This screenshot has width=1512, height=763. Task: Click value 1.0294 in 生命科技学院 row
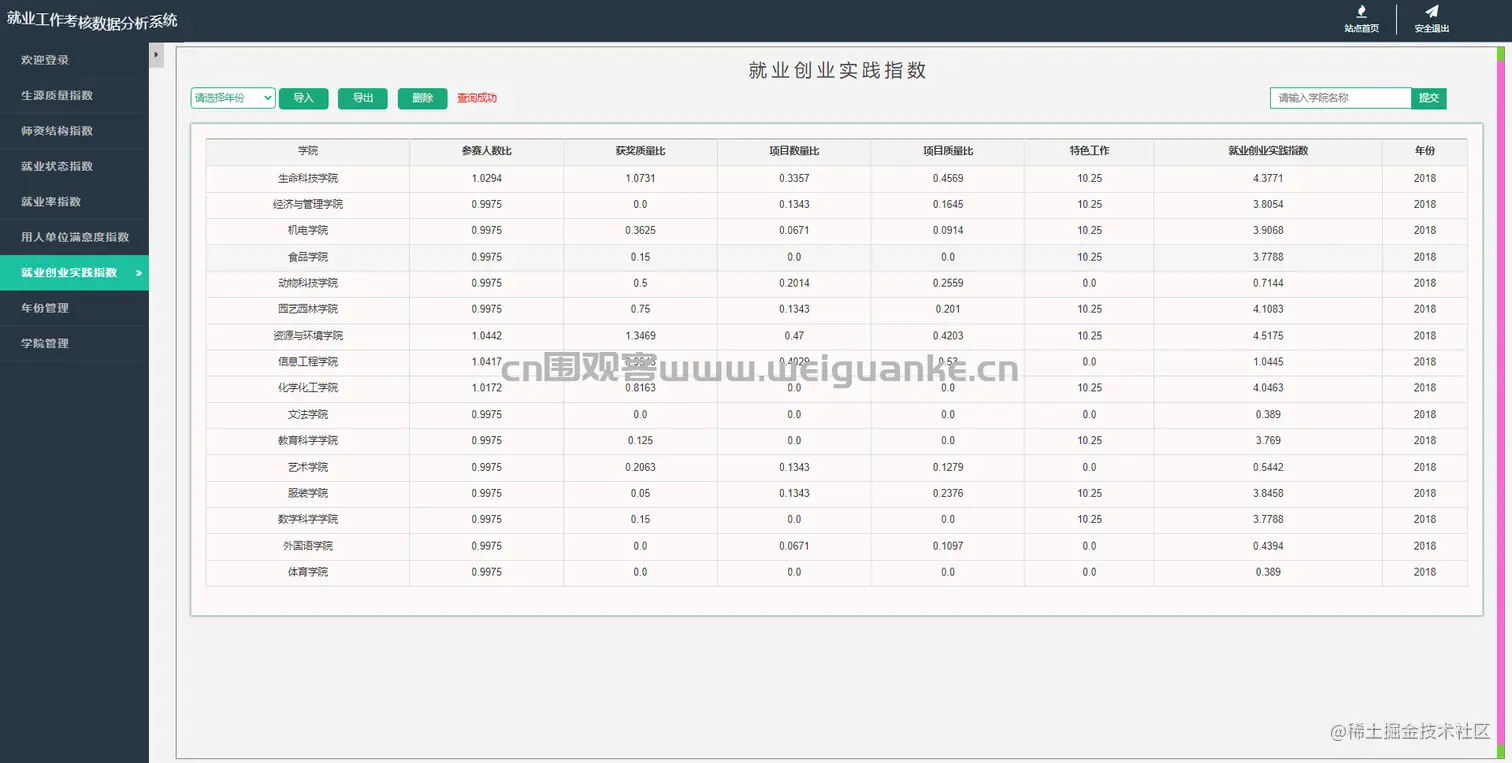click(x=487, y=178)
